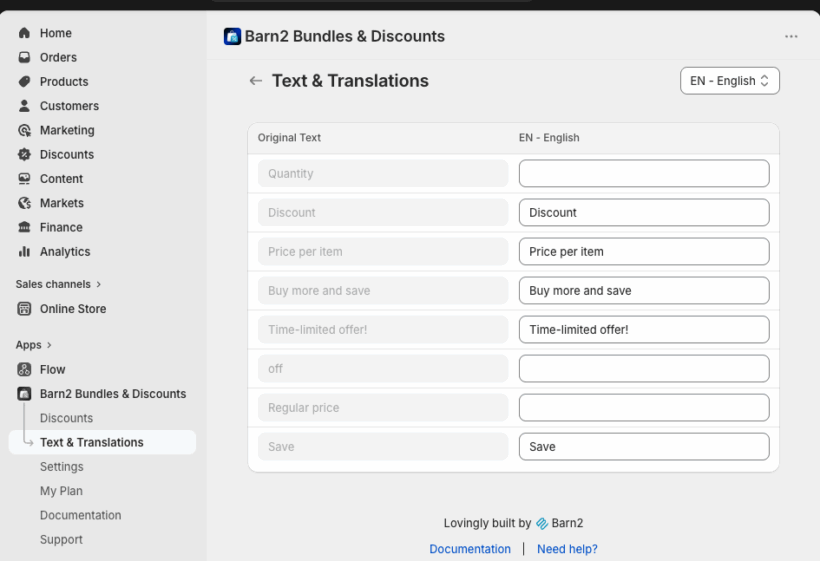Open Home in the sidebar
This screenshot has height=561, width=820.
point(55,33)
